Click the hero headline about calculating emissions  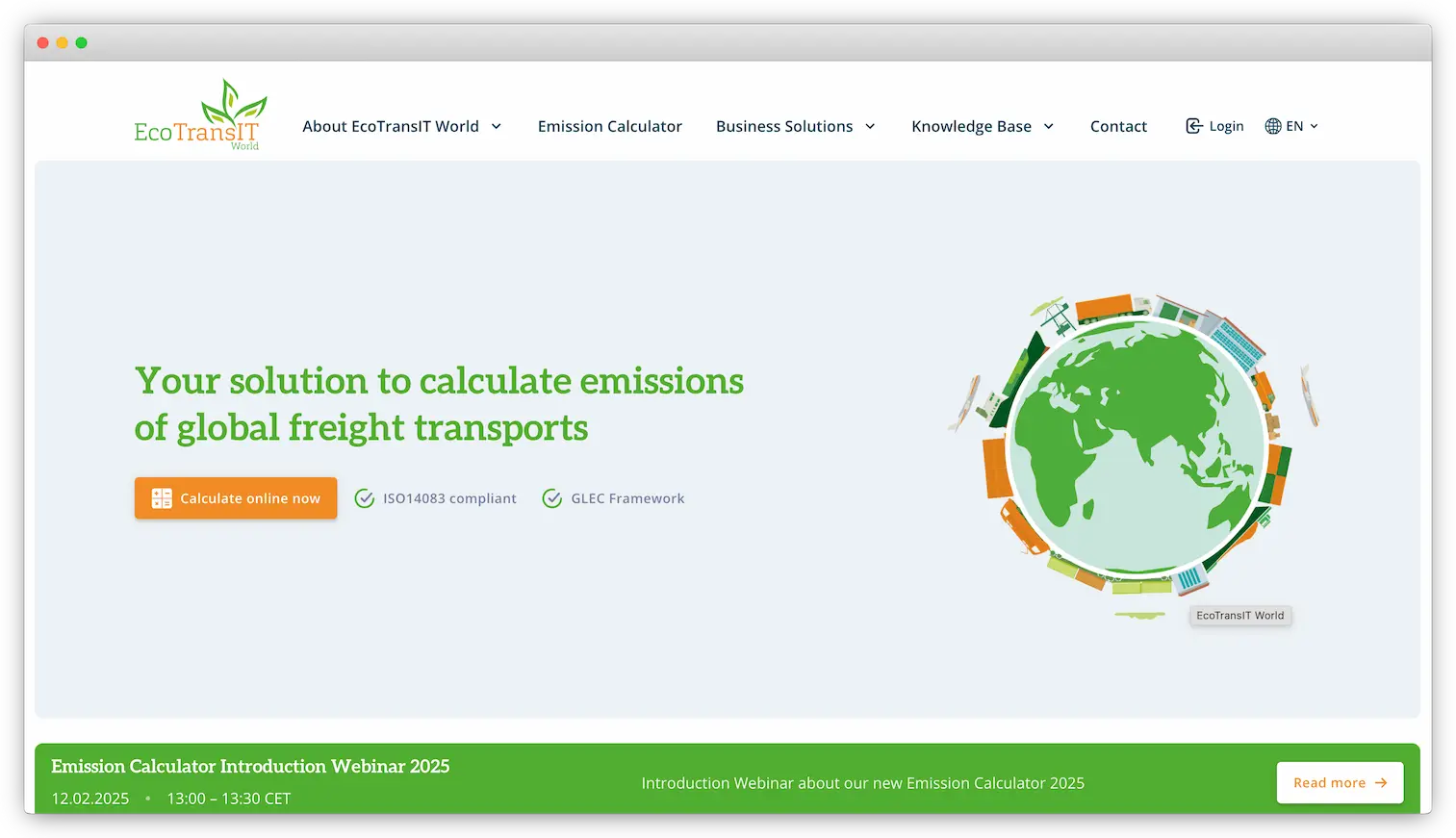click(x=439, y=404)
